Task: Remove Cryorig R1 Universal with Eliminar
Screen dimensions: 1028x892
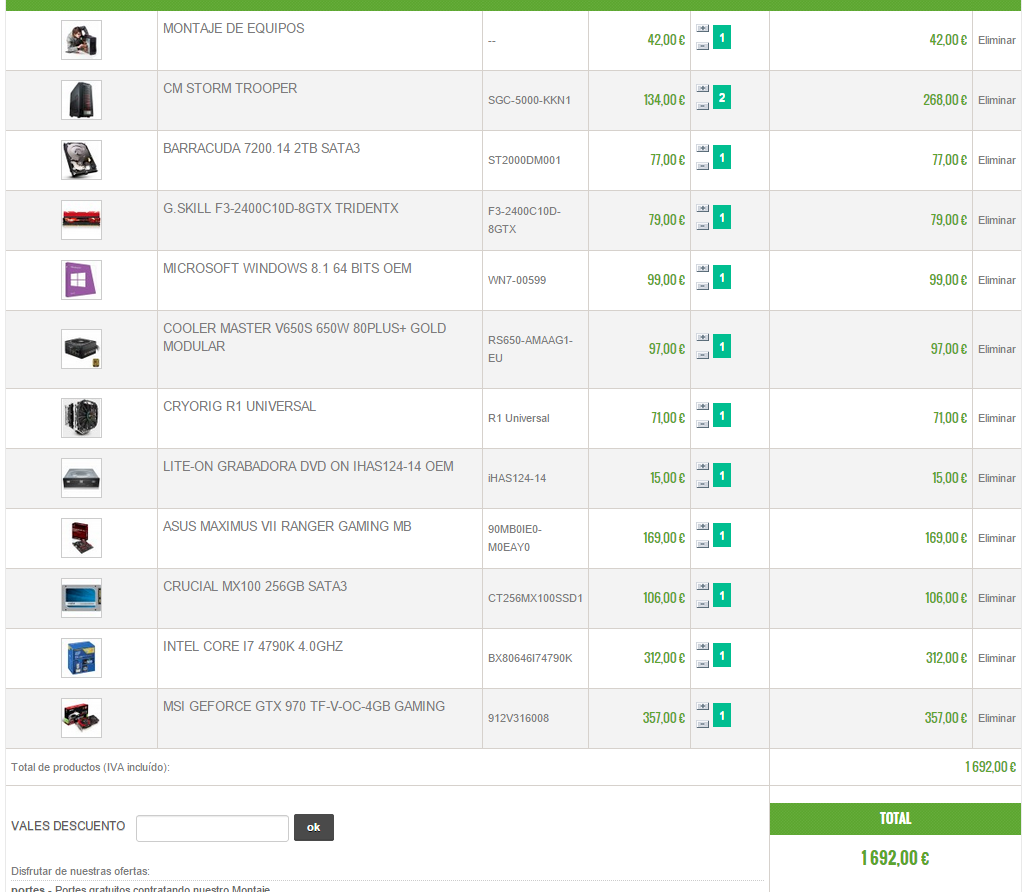Action: click(x=997, y=418)
